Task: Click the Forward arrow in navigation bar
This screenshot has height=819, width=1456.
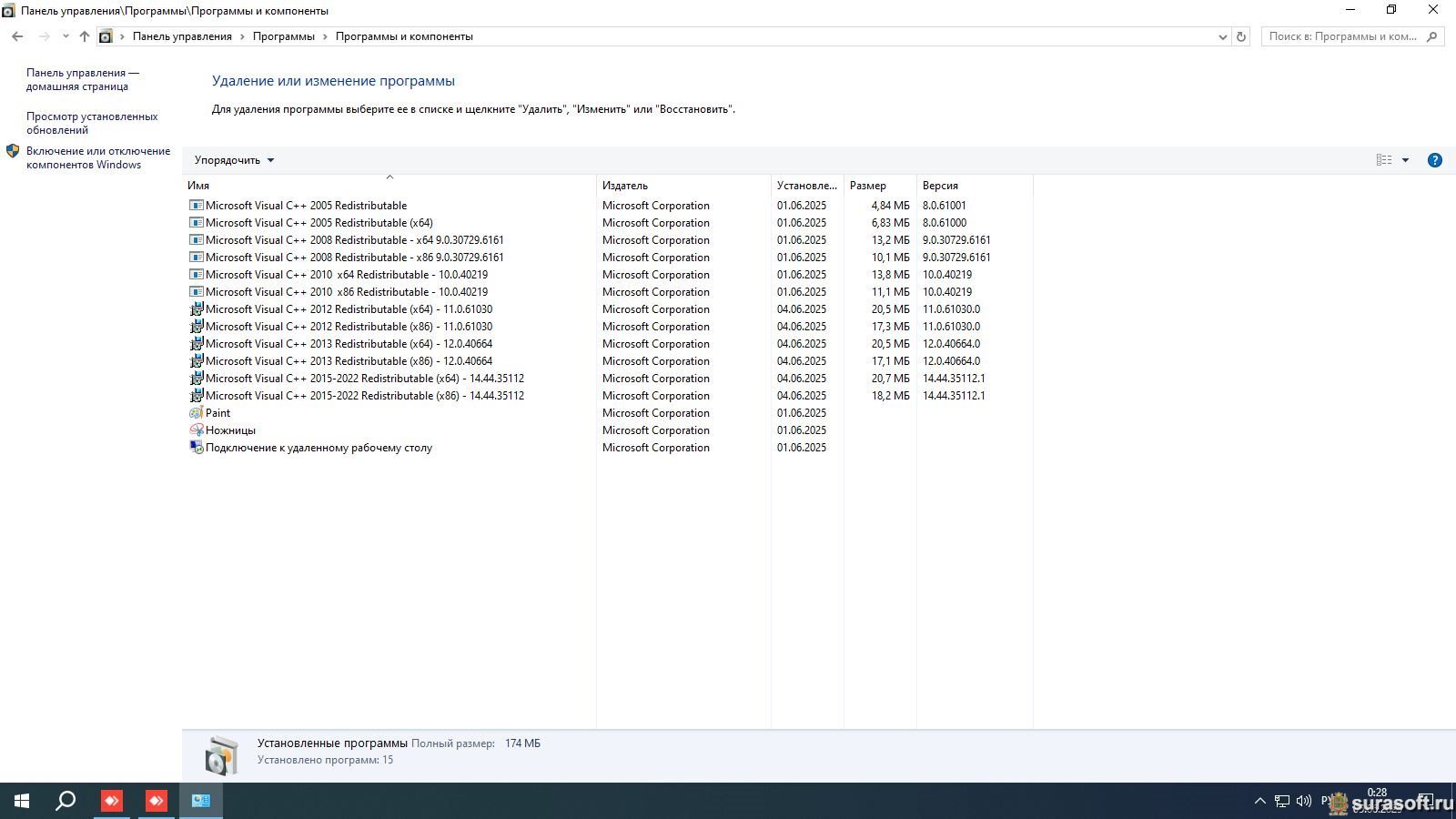Action: 44,36
